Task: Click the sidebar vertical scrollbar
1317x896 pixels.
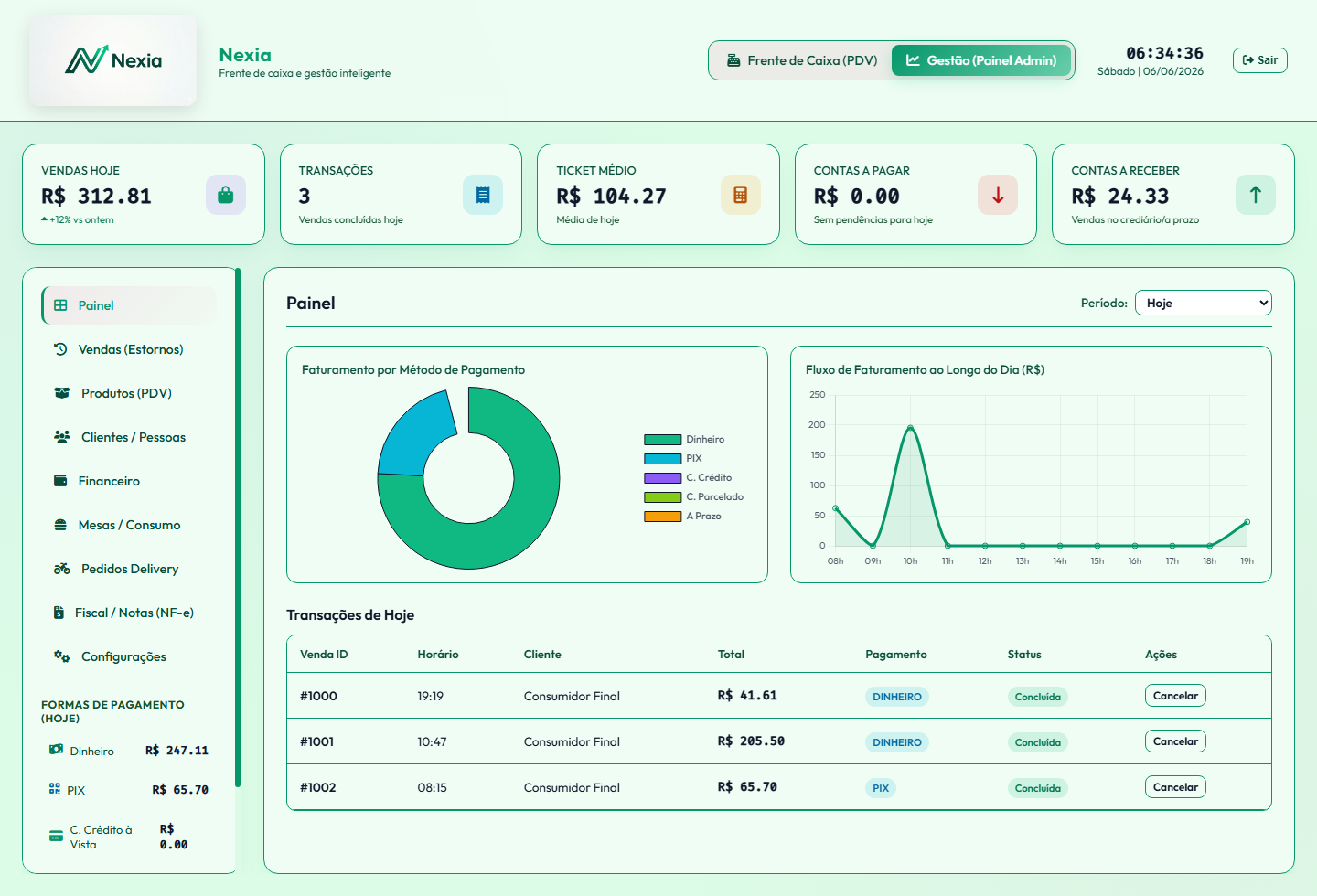Action: point(238,528)
